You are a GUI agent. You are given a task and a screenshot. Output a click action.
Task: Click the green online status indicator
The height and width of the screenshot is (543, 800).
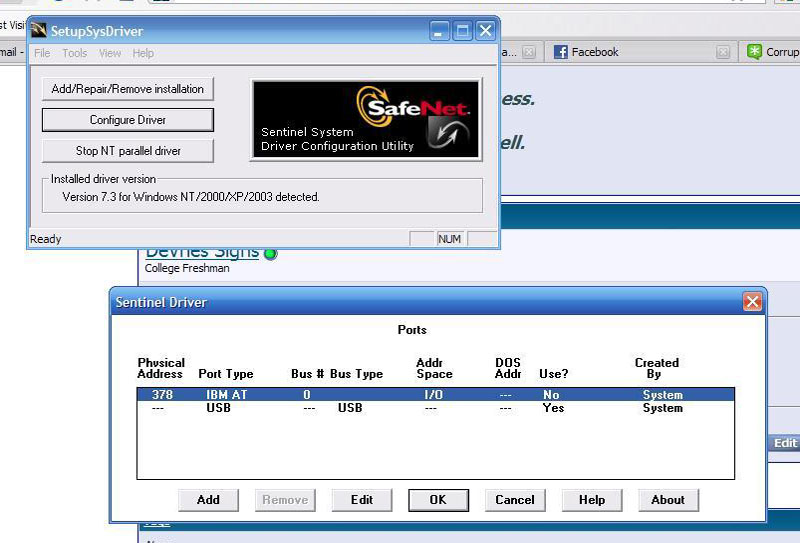pyautogui.click(x=270, y=253)
